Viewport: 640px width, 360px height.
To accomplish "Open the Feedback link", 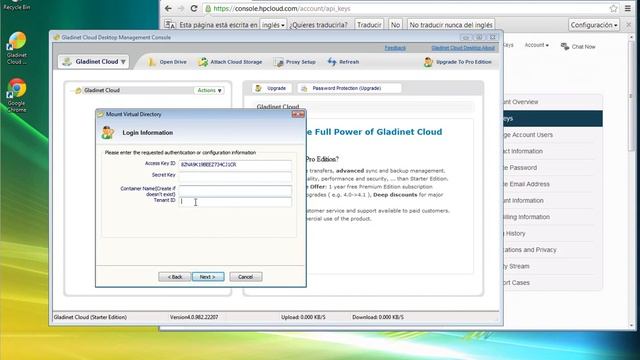I will click(x=395, y=48).
